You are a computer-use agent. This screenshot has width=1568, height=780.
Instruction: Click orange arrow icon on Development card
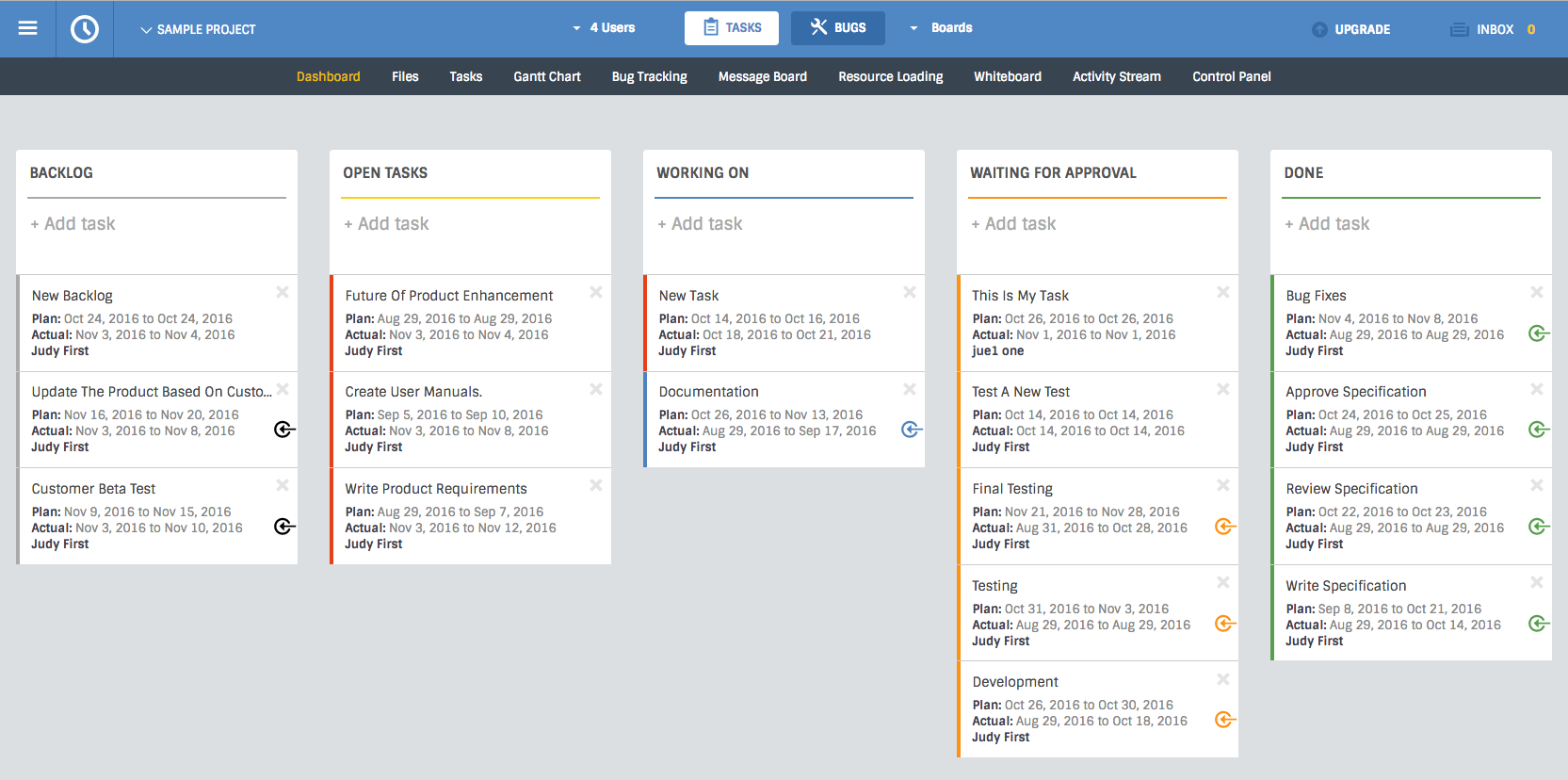tap(1225, 720)
